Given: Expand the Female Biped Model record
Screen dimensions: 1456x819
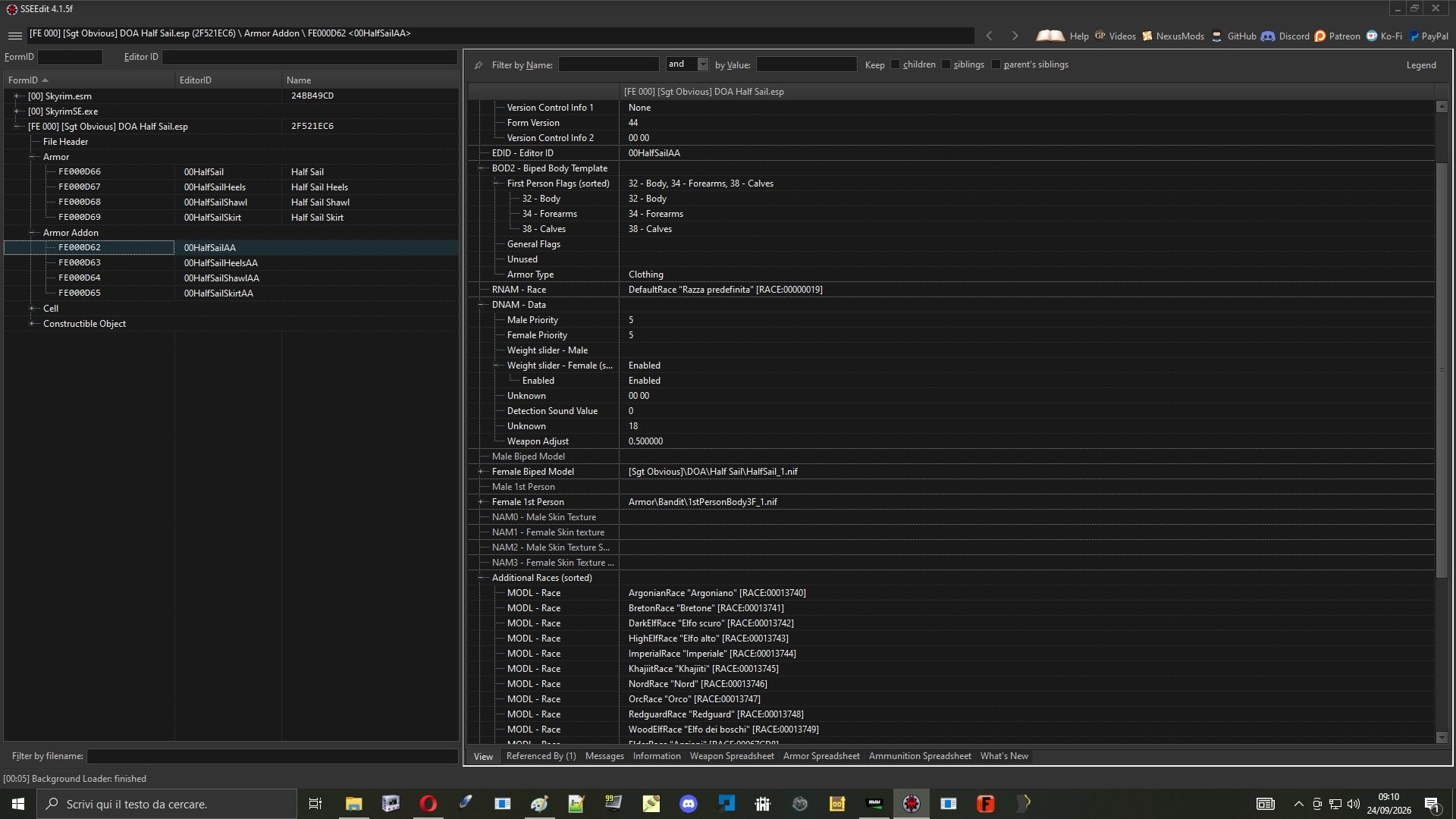Looking at the screenshot, I should [481, 472].
